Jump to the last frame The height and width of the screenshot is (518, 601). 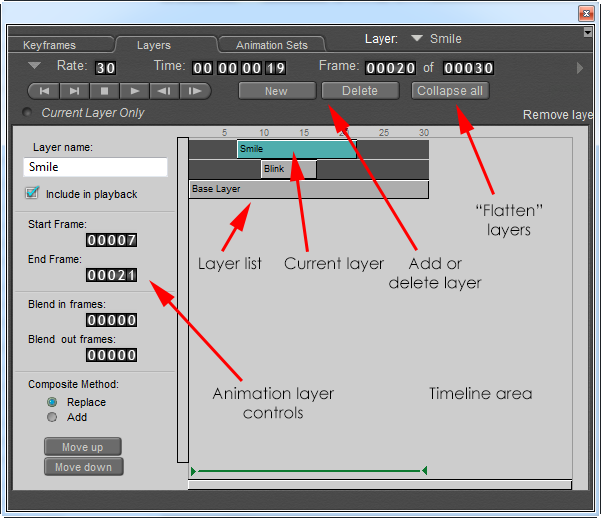[75, 91]
